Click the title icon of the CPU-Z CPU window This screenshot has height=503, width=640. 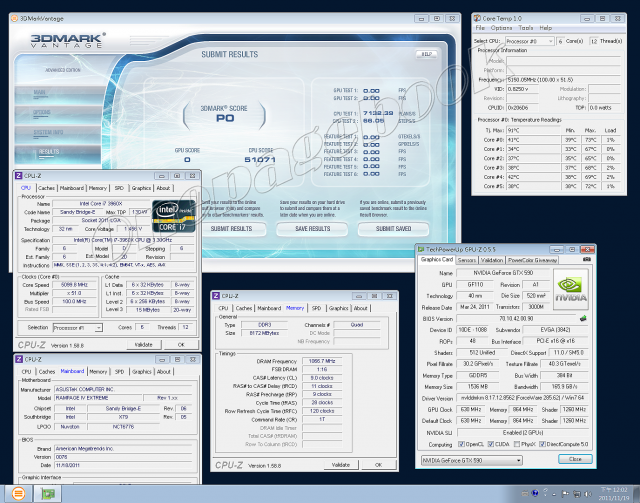coord(19,176)
